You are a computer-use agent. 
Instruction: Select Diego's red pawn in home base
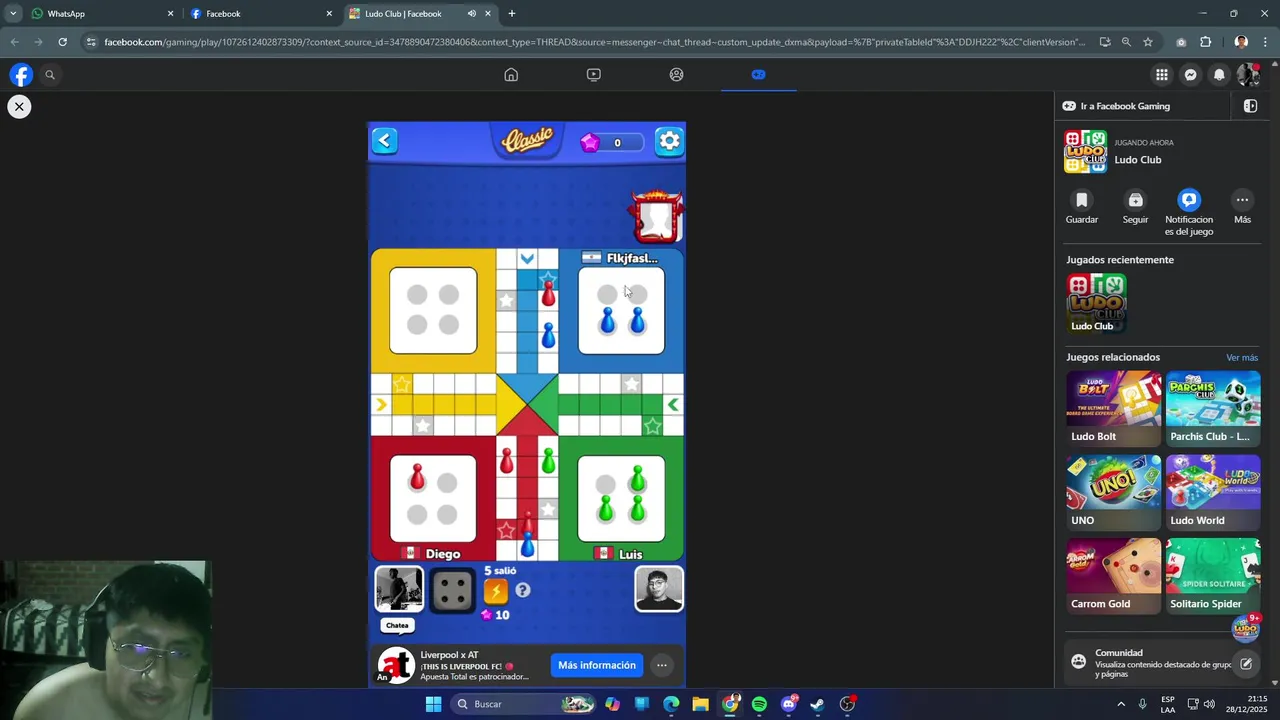417,478
